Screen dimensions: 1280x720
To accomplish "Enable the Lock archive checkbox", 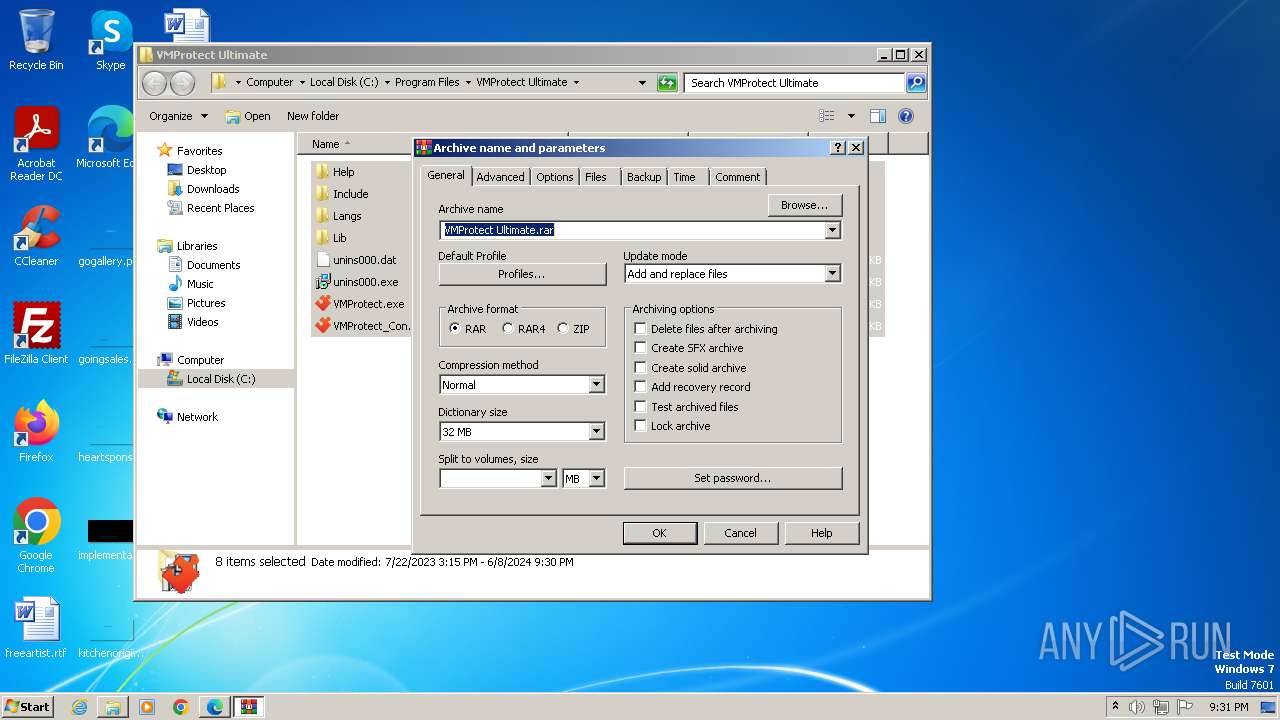I will 640,426.
